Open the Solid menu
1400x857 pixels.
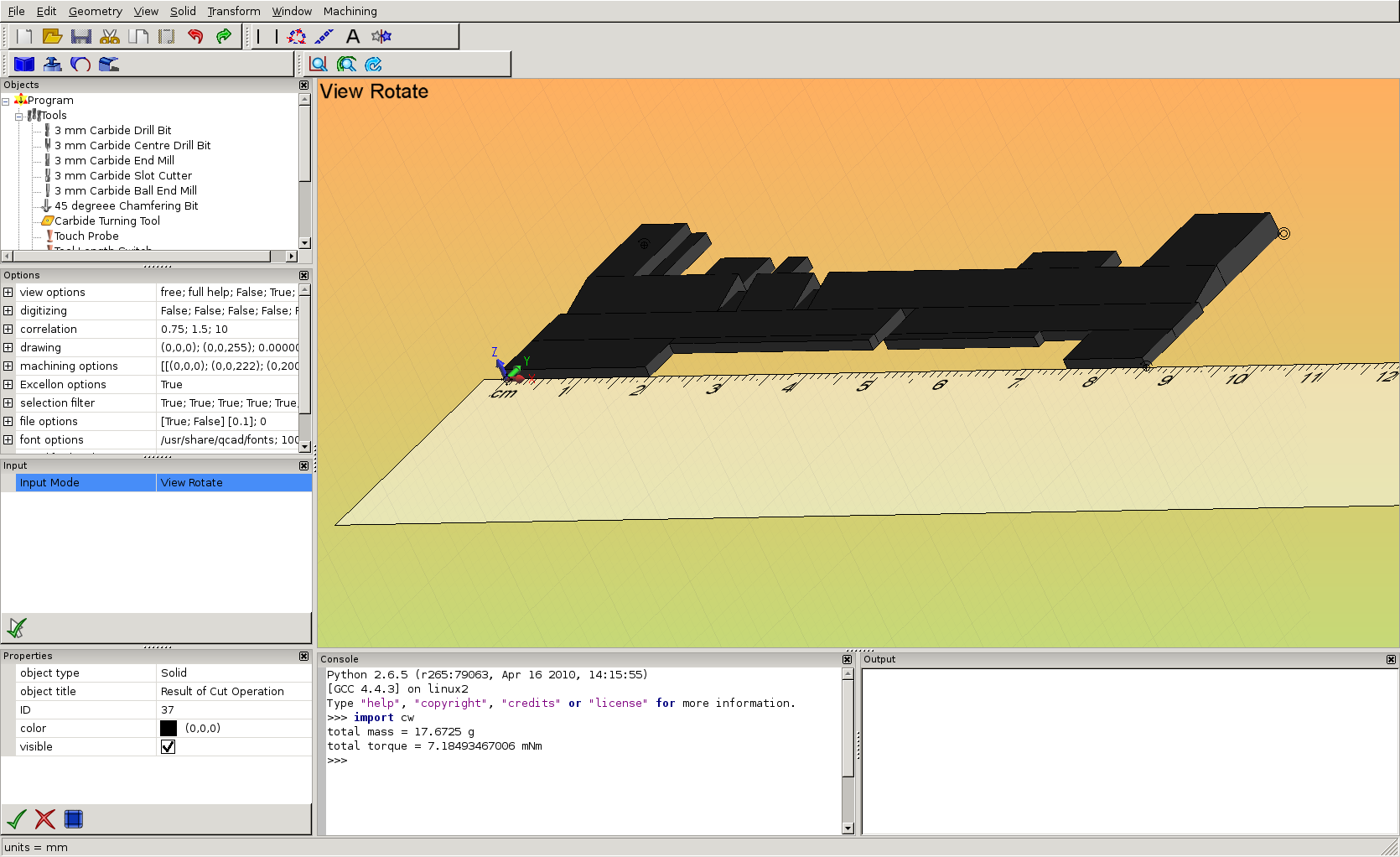coord(183,11)
